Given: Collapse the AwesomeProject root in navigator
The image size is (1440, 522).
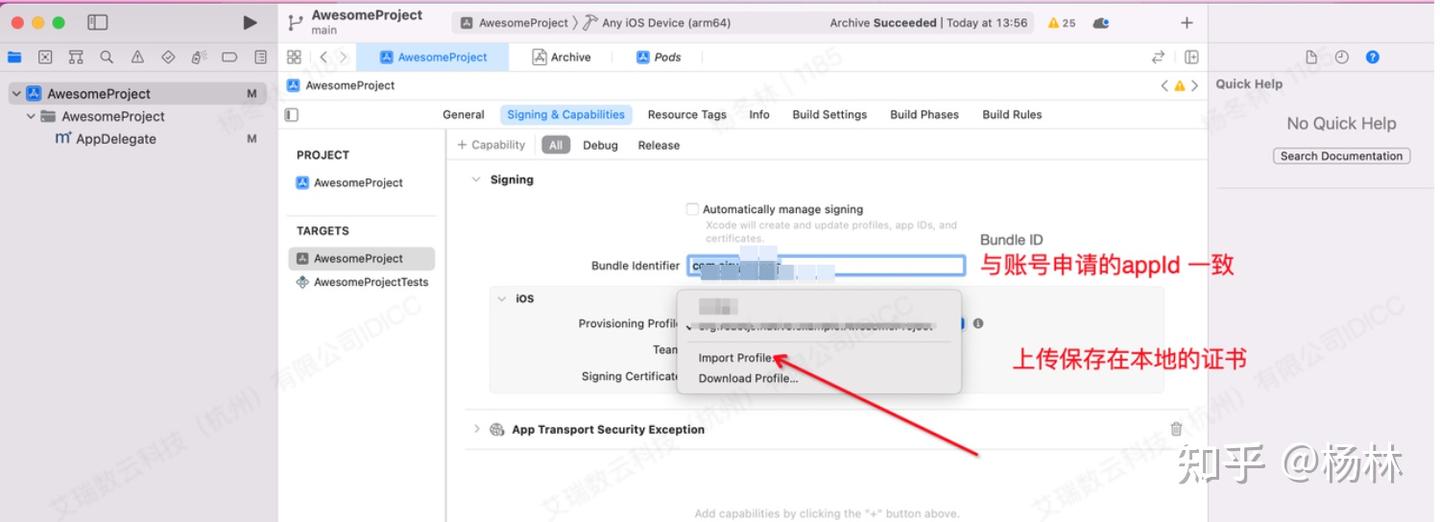Looking at the screenshot, I should pos(16,93).
